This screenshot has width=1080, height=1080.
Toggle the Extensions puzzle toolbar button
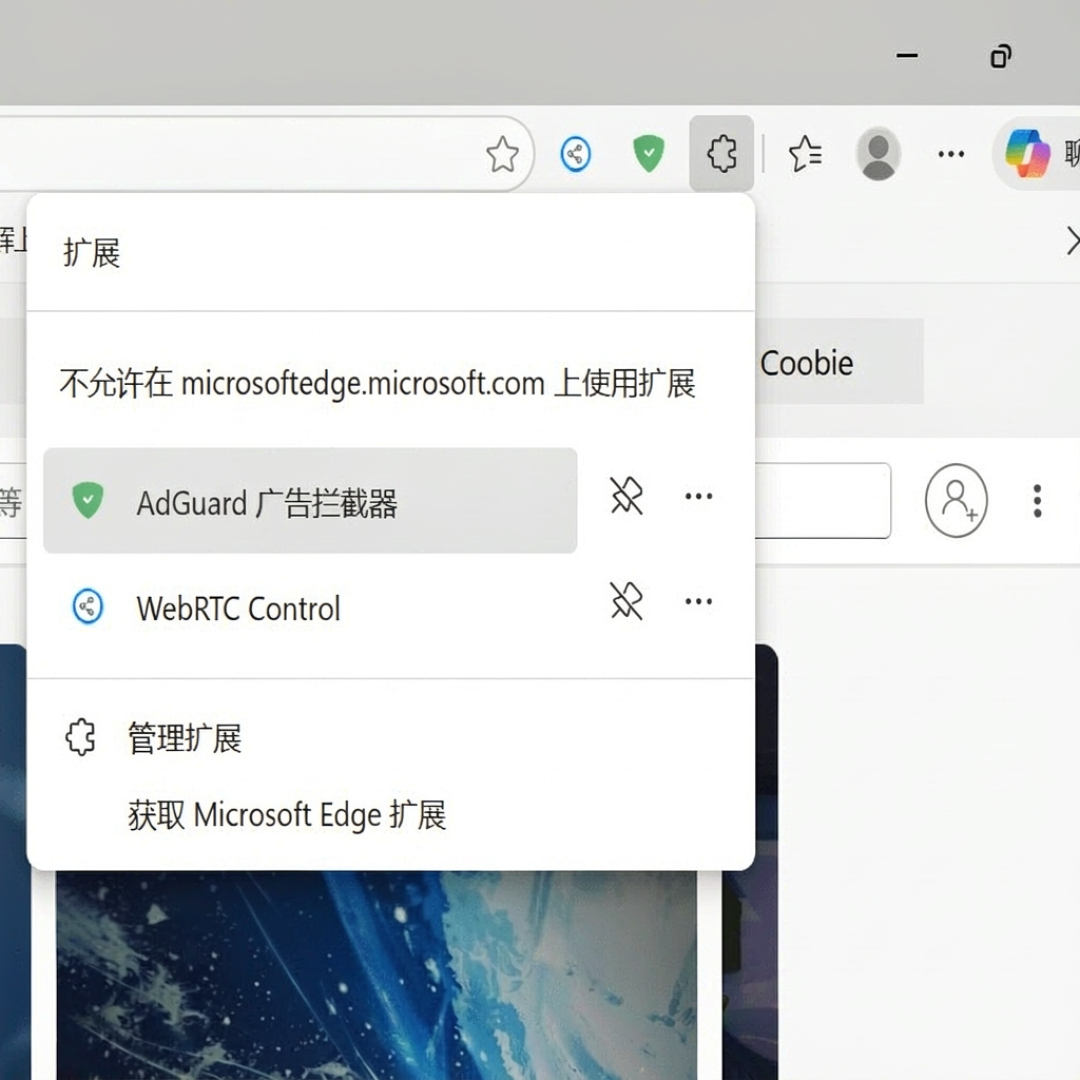click(x=721, y=154)
